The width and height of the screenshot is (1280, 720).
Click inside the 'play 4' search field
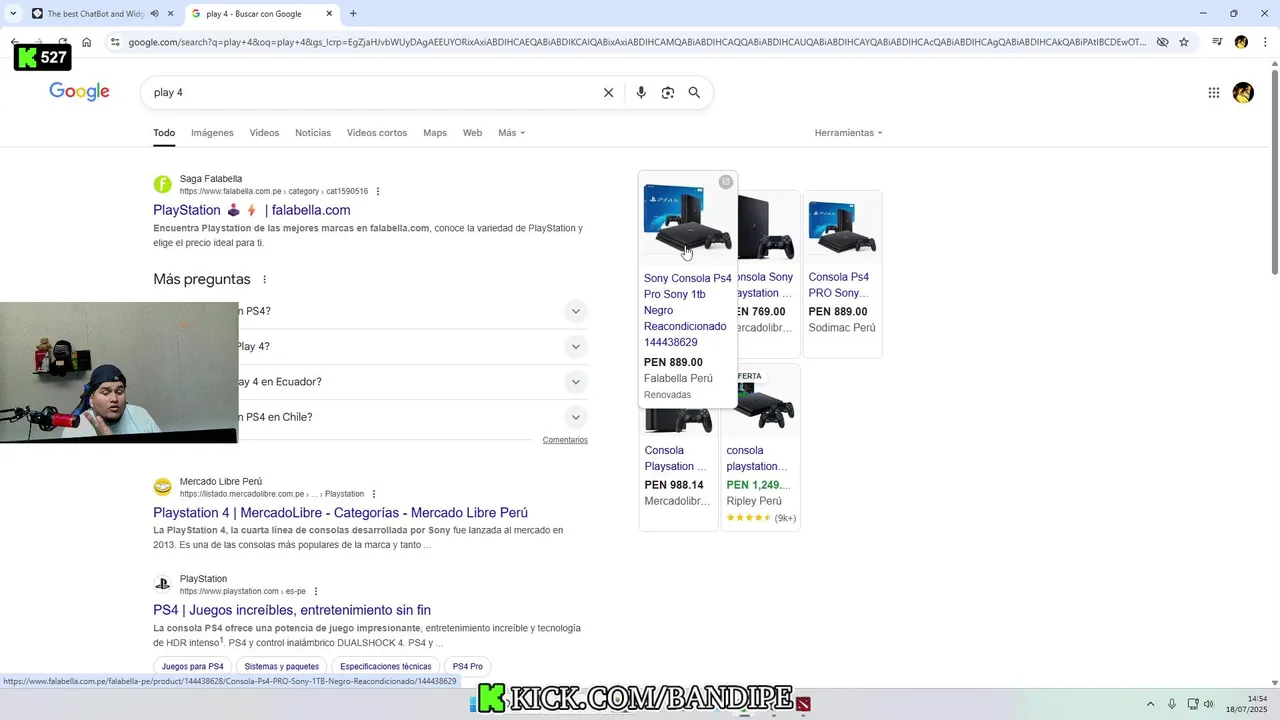click(x=370, y=92)
